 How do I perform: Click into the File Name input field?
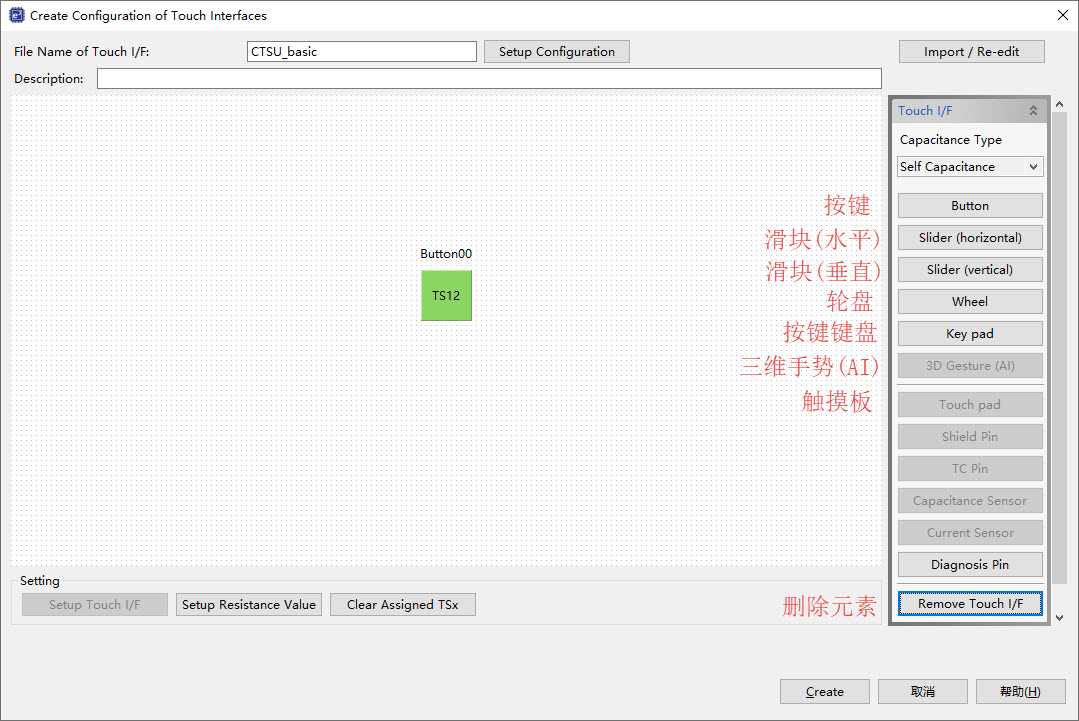tap(361, 52)
